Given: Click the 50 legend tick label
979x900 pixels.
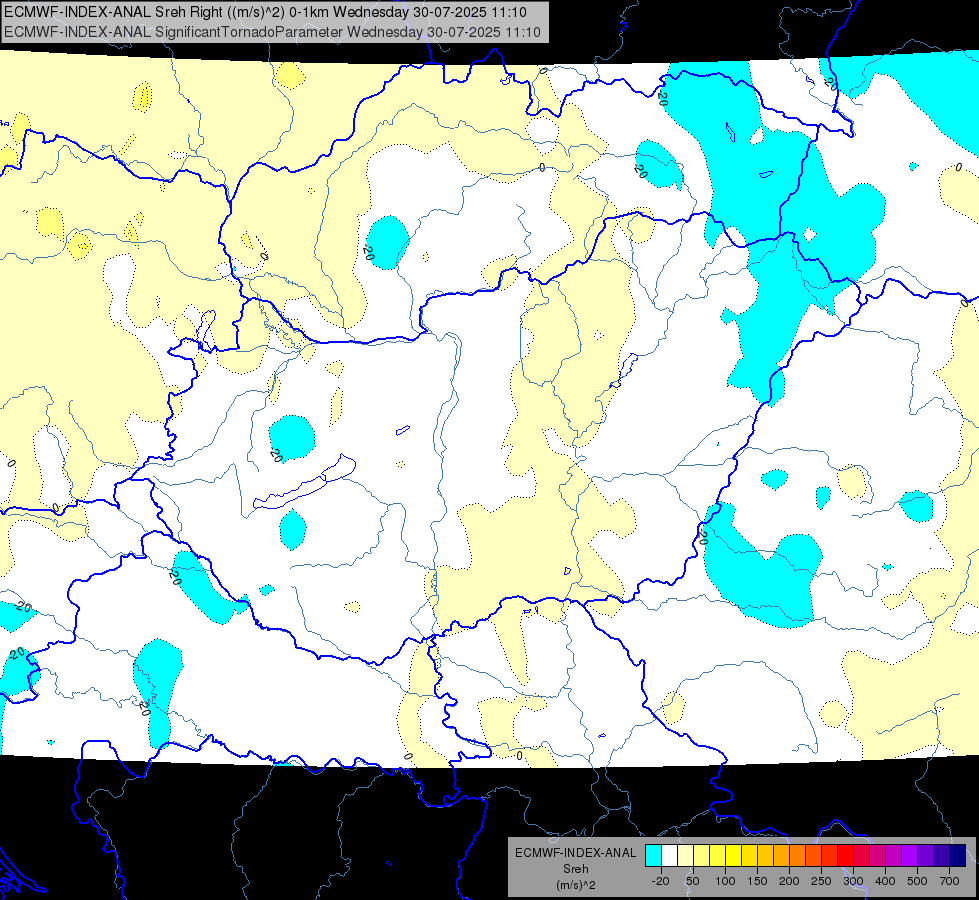Looking at the screenshot, I should click(x=692, y=881).
